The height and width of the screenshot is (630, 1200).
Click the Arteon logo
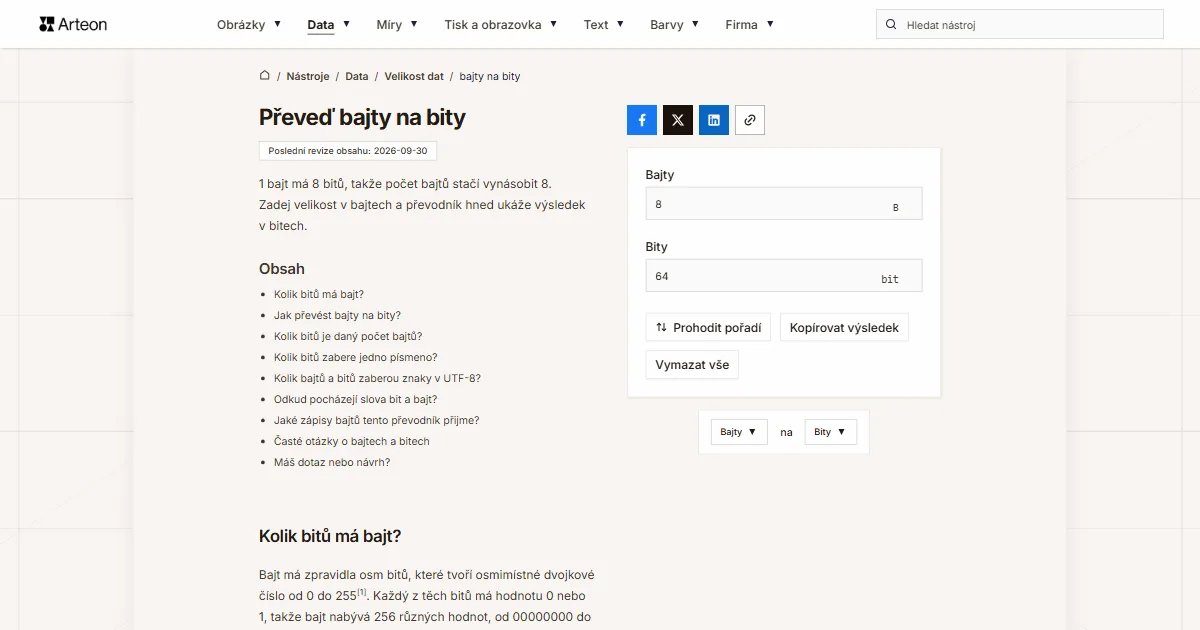click(73, 24)
